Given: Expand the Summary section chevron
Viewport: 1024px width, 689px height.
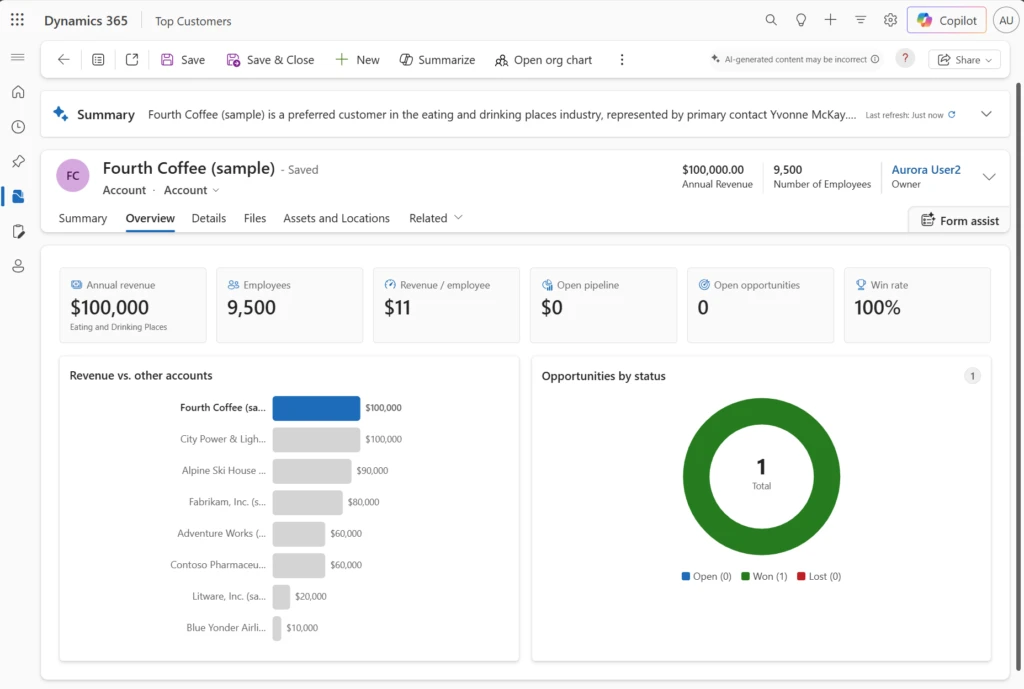Looking at the screenshot, I should [x=986, y=114].
